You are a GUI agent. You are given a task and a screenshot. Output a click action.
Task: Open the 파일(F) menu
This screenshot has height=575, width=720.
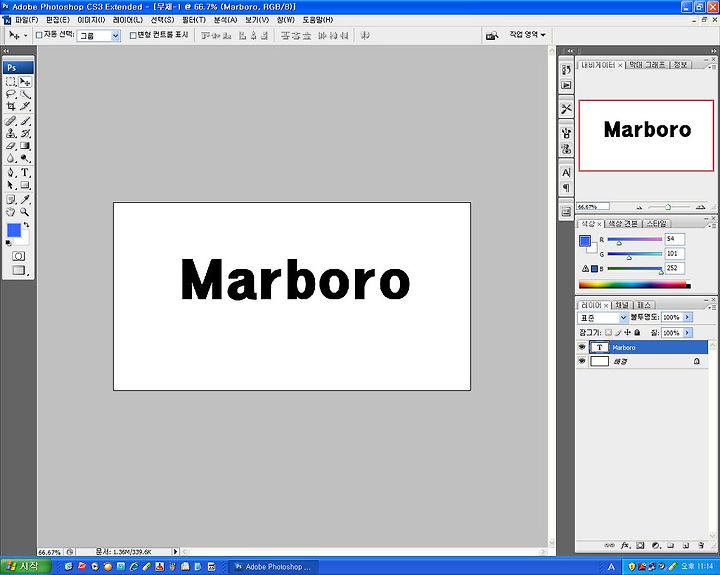(x=27, y=20)
